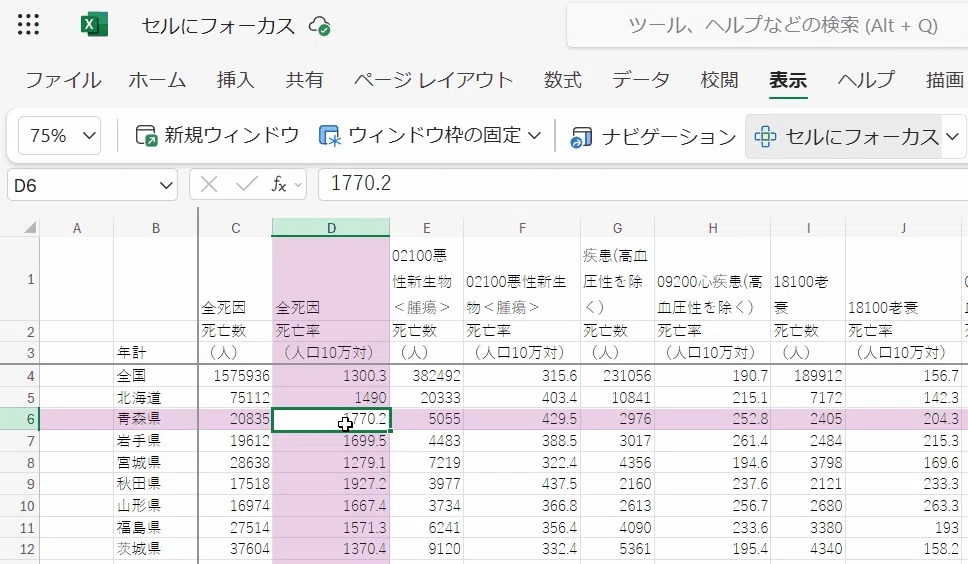Select column B header
Image resolution: width=968 pixels, height=564 pixels.
pos(156,228)
